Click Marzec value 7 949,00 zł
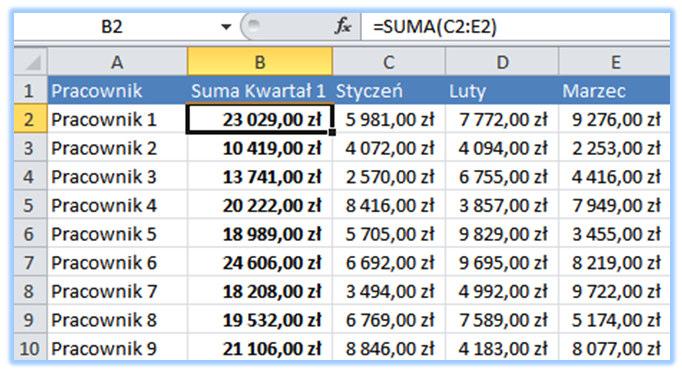The width and height of the screenshot is (682, 373). [x=615, y=205]
